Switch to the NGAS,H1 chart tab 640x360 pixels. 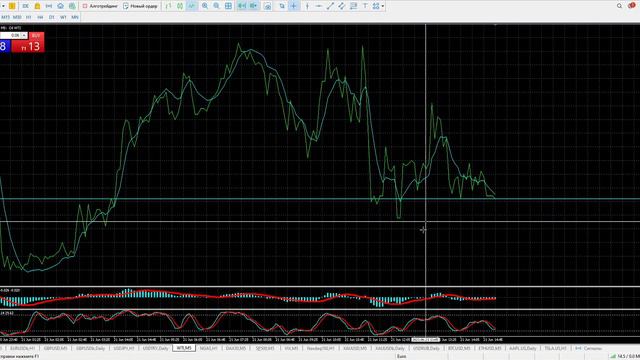(208, 348)
